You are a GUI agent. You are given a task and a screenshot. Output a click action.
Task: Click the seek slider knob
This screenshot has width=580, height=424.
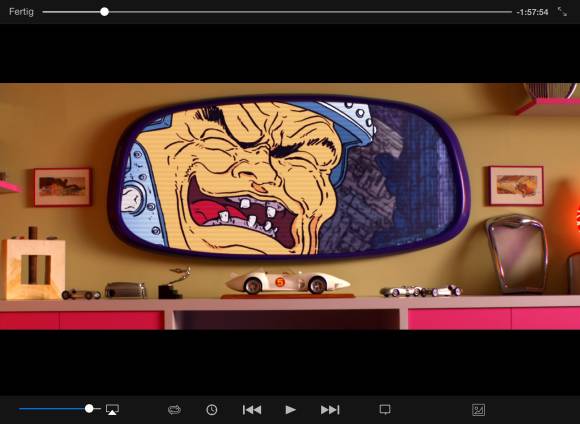(104, 12)
